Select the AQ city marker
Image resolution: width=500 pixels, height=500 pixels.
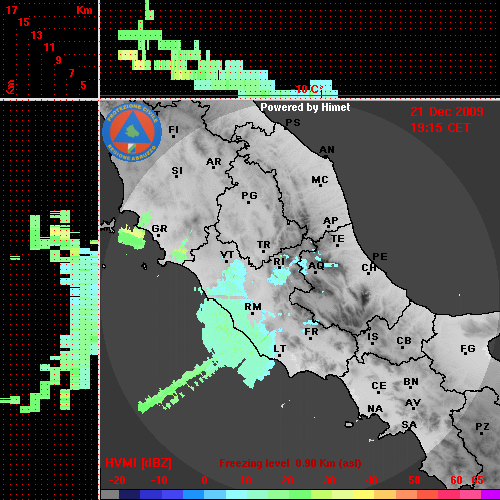316,267
